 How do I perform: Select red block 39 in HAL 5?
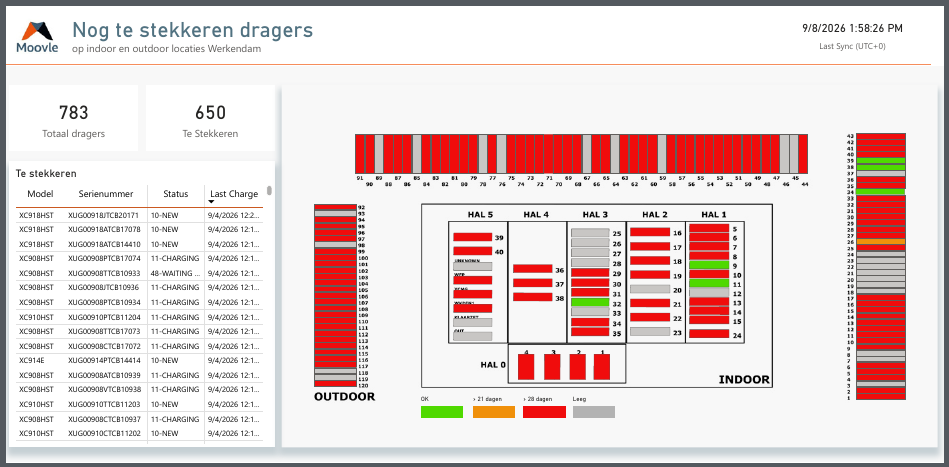pyautogui.click(x=473, y=237)
